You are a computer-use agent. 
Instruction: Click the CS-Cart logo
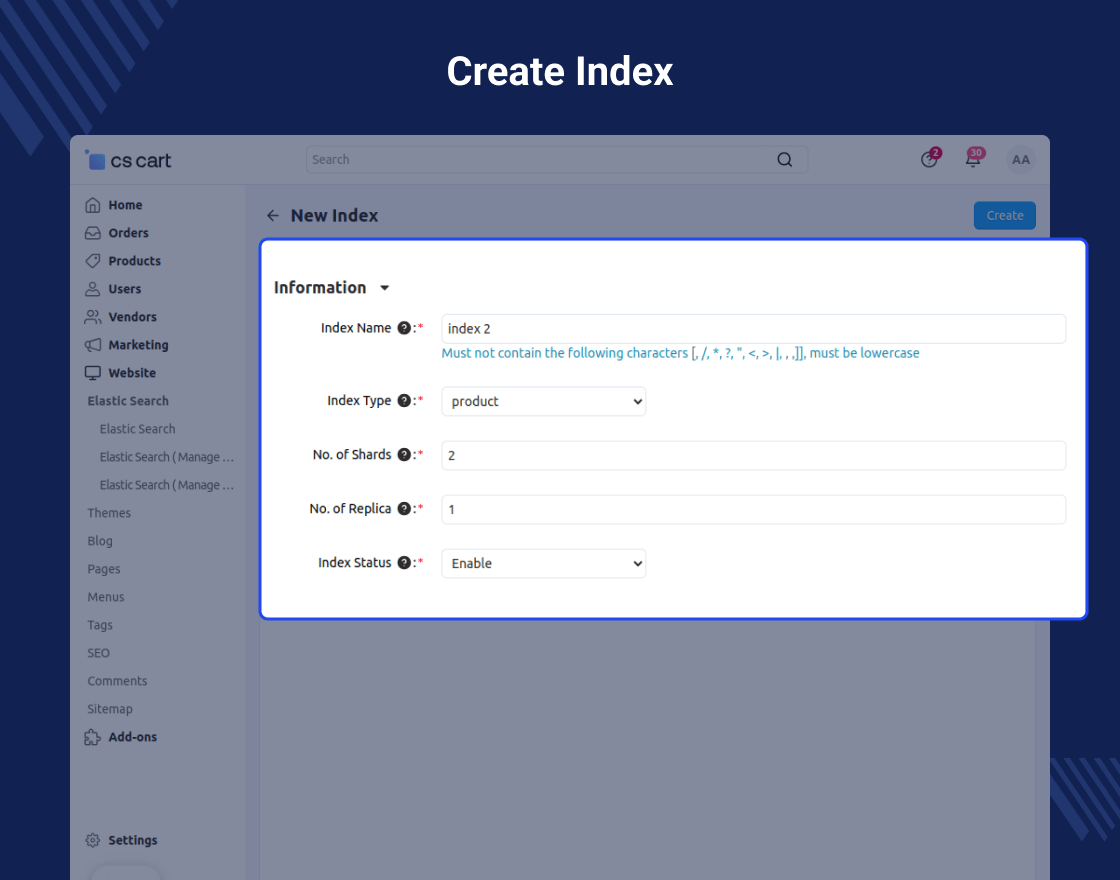pyautogui.click(x=129, y=160)
